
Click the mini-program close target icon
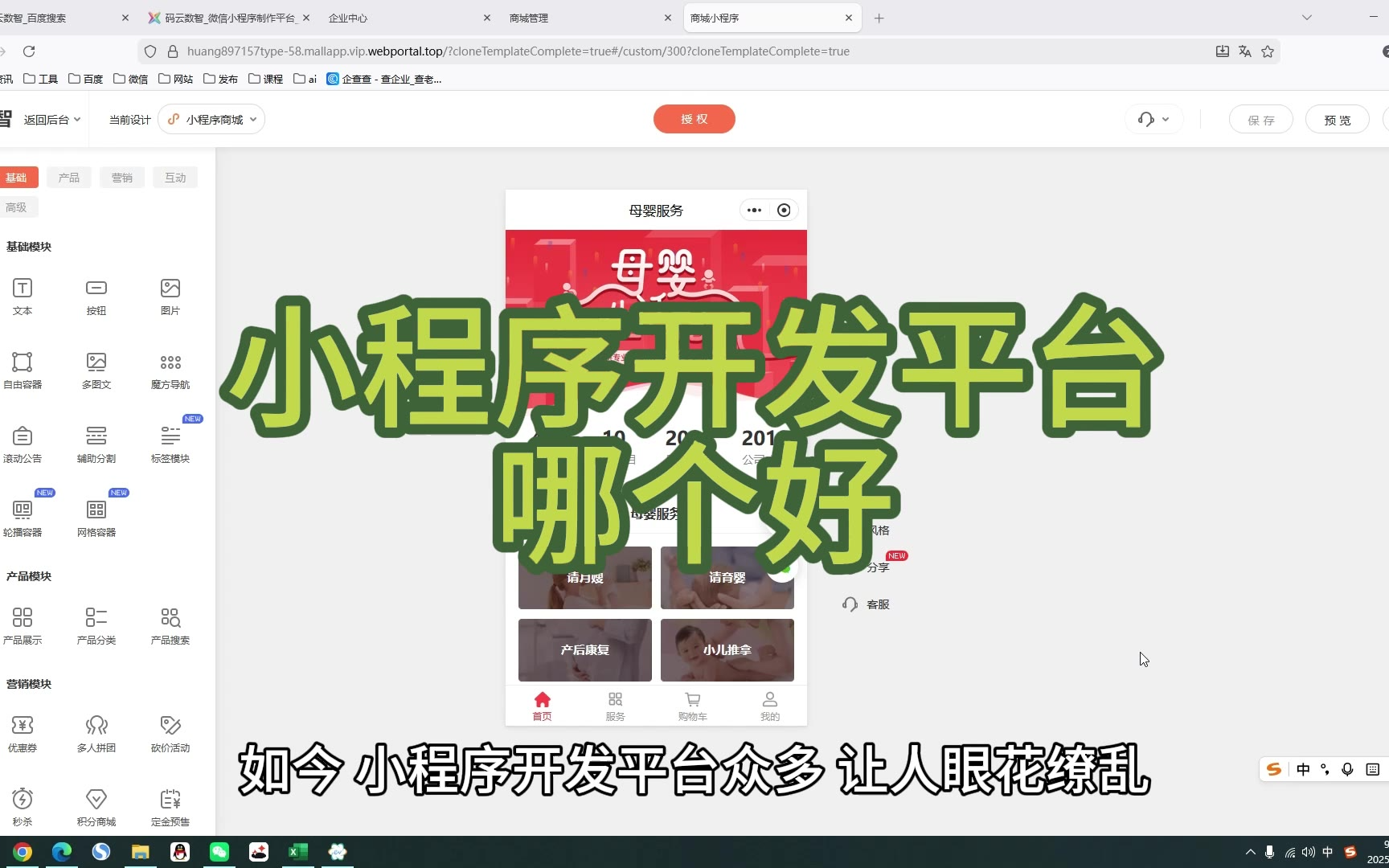784,211
